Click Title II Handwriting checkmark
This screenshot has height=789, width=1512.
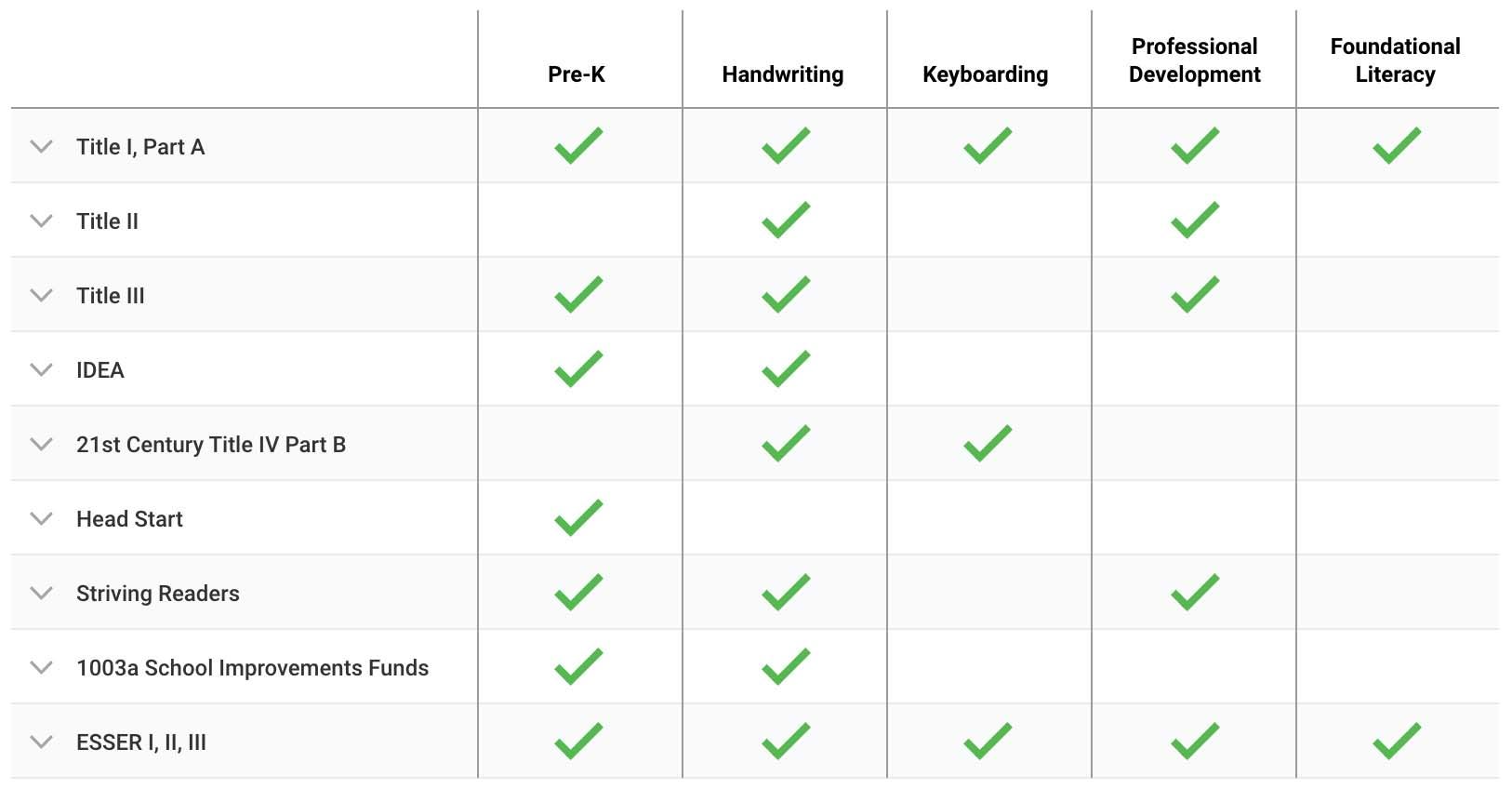pyautogui.click(x=786, y=221)
